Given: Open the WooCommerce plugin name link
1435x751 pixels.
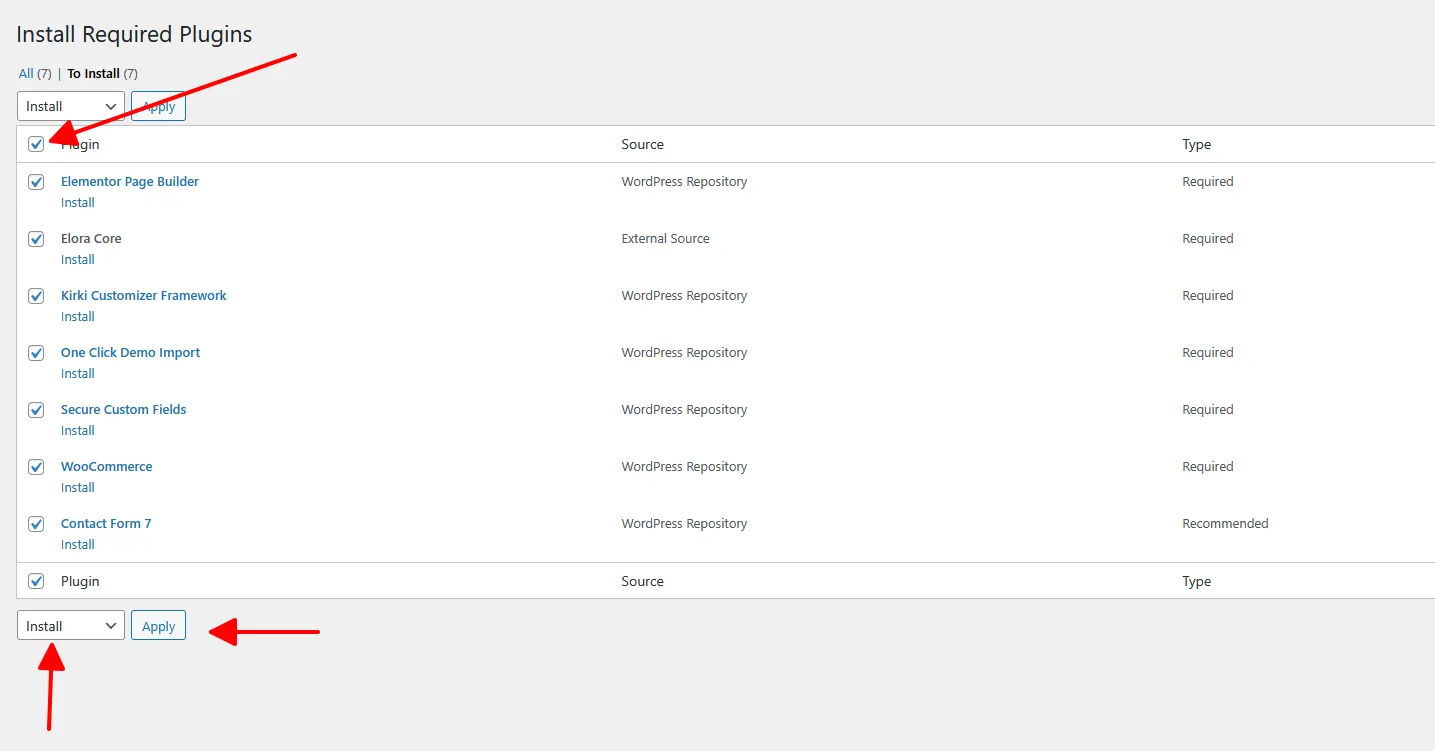Looking at the screenshot, I should pos(106,467).
